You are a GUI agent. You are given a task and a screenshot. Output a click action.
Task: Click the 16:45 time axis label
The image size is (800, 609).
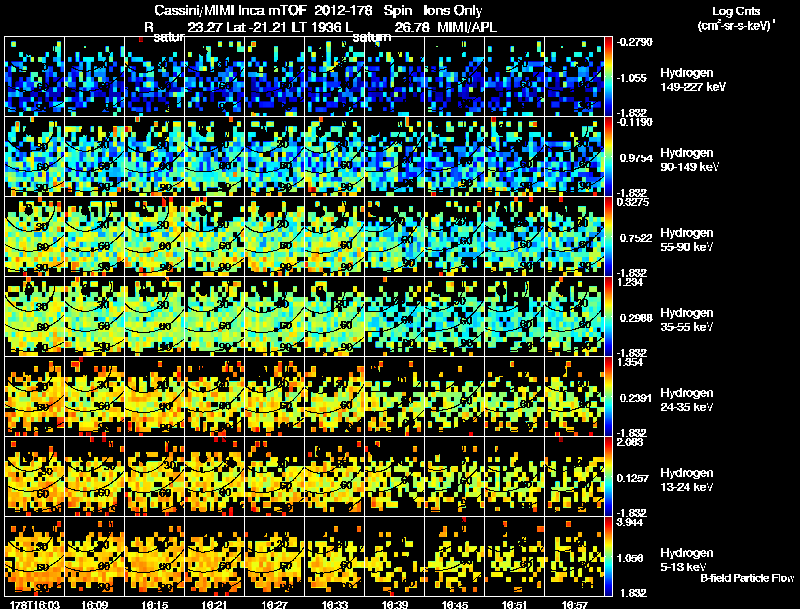click(455, 604)
